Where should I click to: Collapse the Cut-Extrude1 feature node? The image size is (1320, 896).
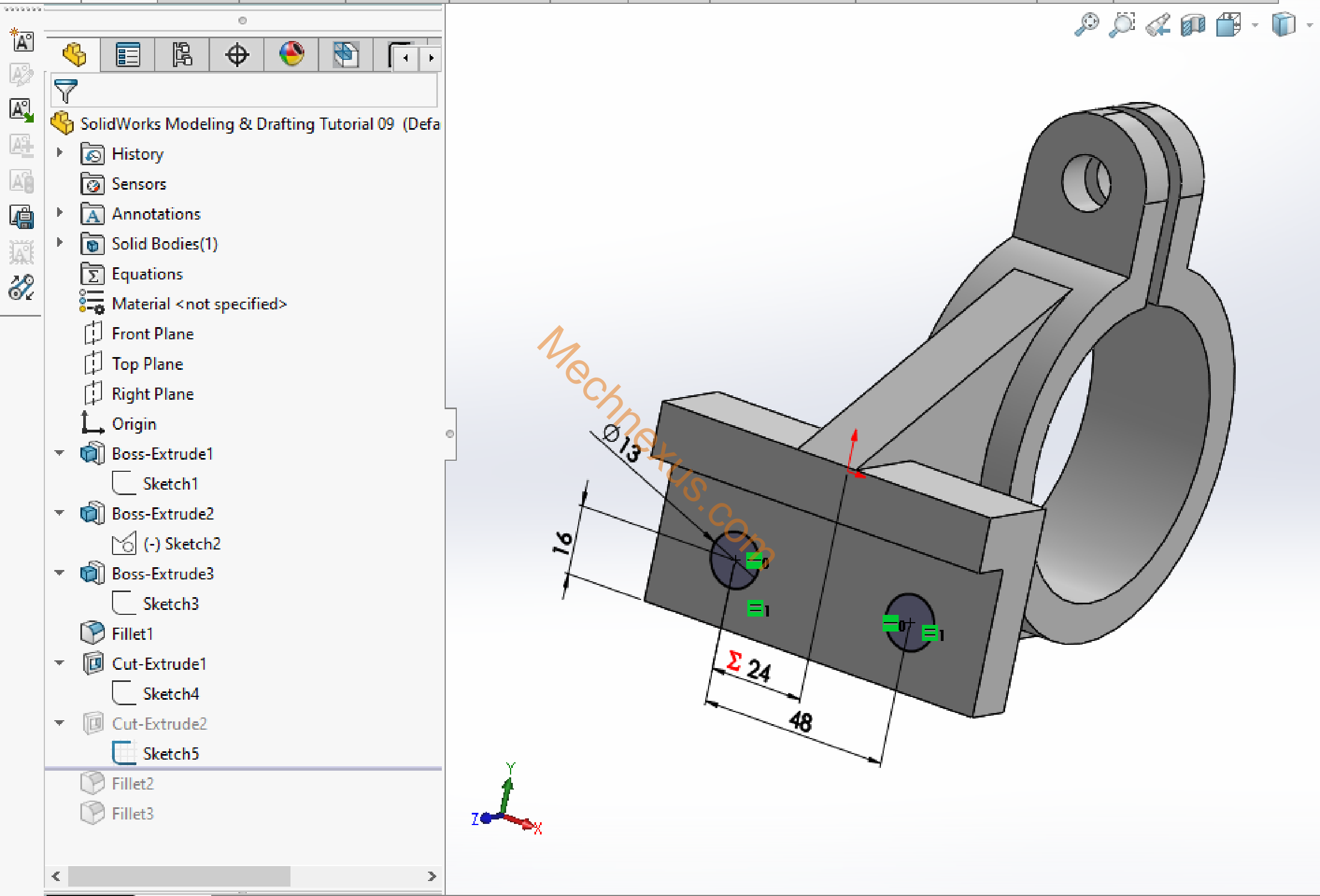coord(60,663)
